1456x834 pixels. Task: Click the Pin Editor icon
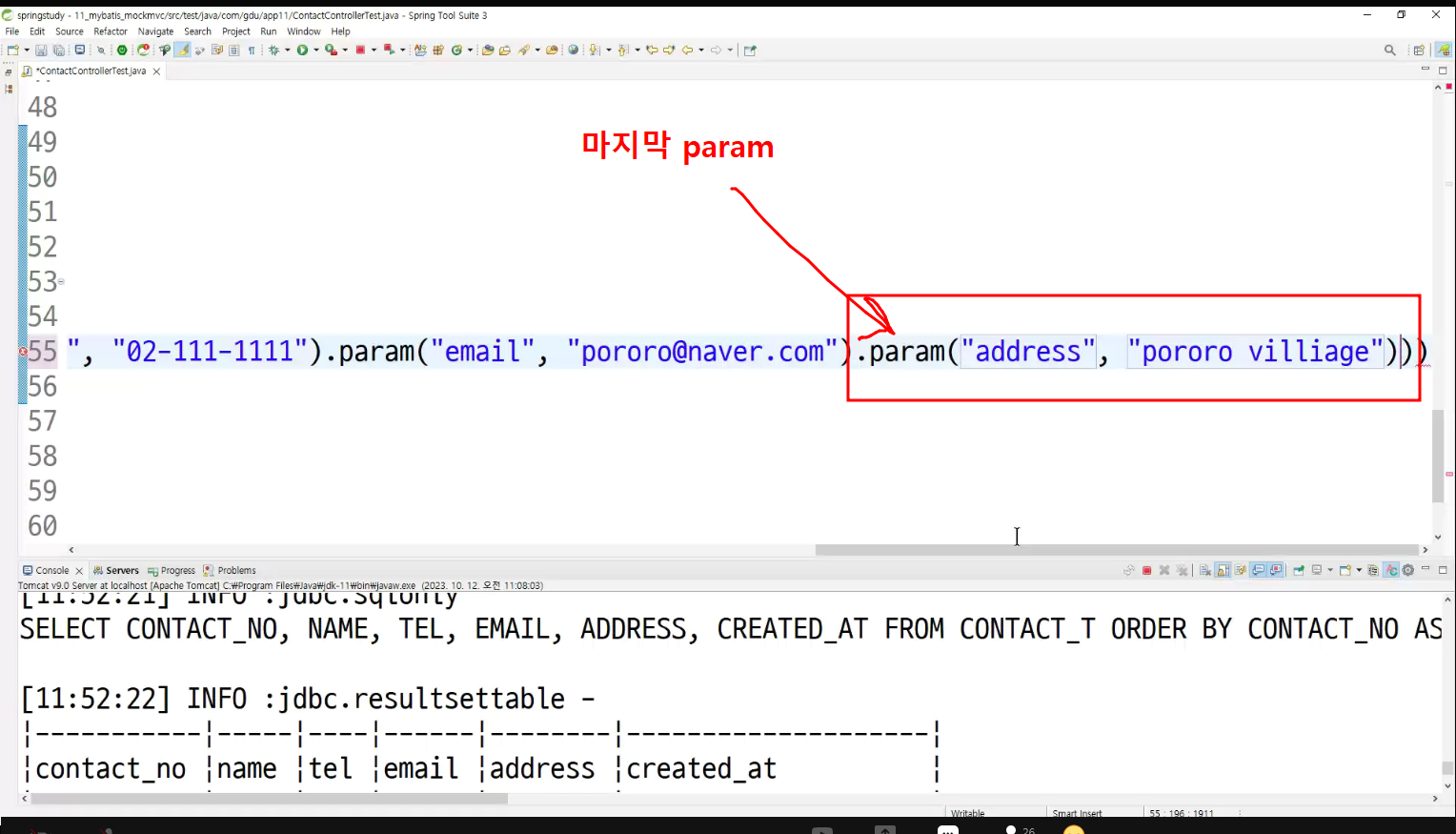[x=750, y=50]
